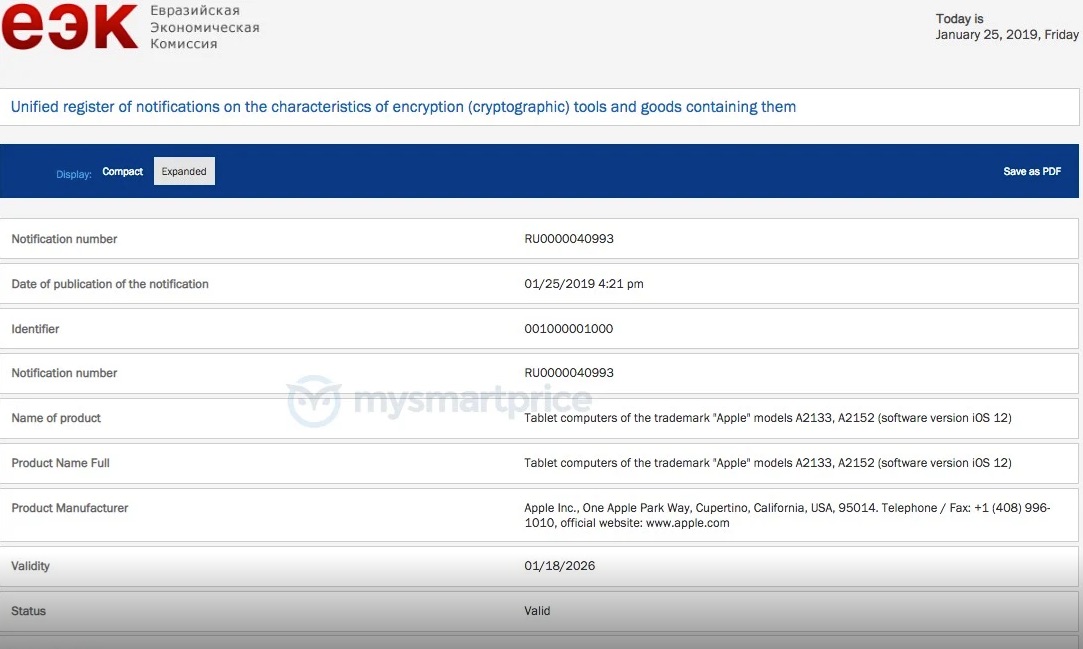Click the www.apple.com official website text
Image resolution: width=1083 pixels, height=649 pixels.
point(689,523)
